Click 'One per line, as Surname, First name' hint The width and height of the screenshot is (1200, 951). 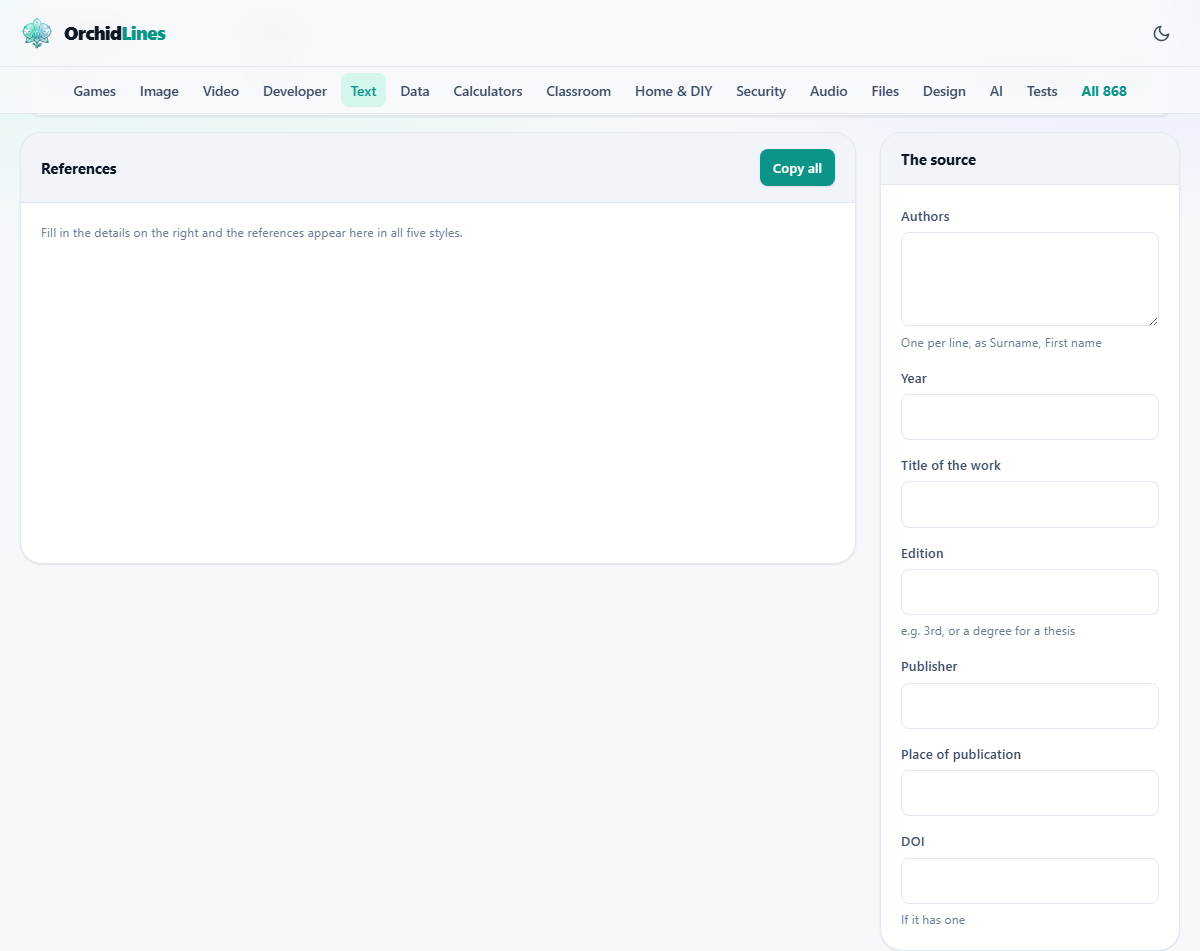[1001, 343]
